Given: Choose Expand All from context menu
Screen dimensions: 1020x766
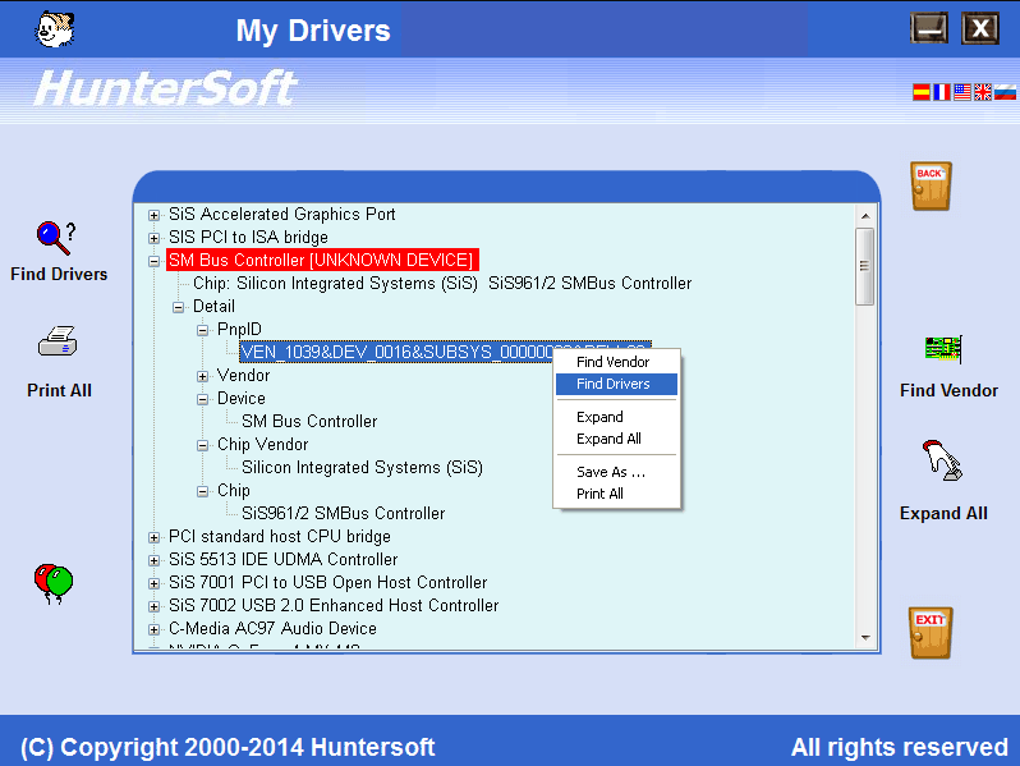Looking at the screenshot, I should [615, 439].
